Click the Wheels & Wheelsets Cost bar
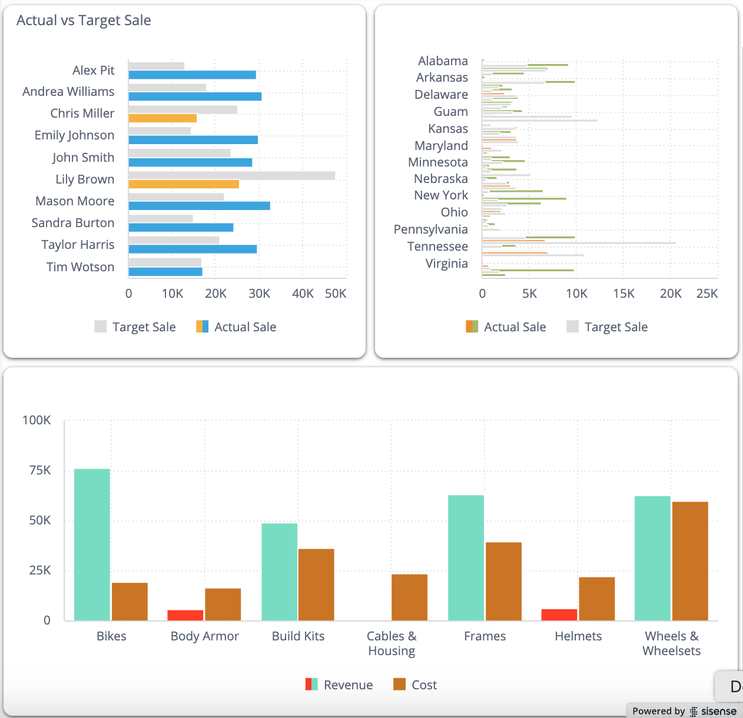This screenshot has width=743, height=718. 690,560
